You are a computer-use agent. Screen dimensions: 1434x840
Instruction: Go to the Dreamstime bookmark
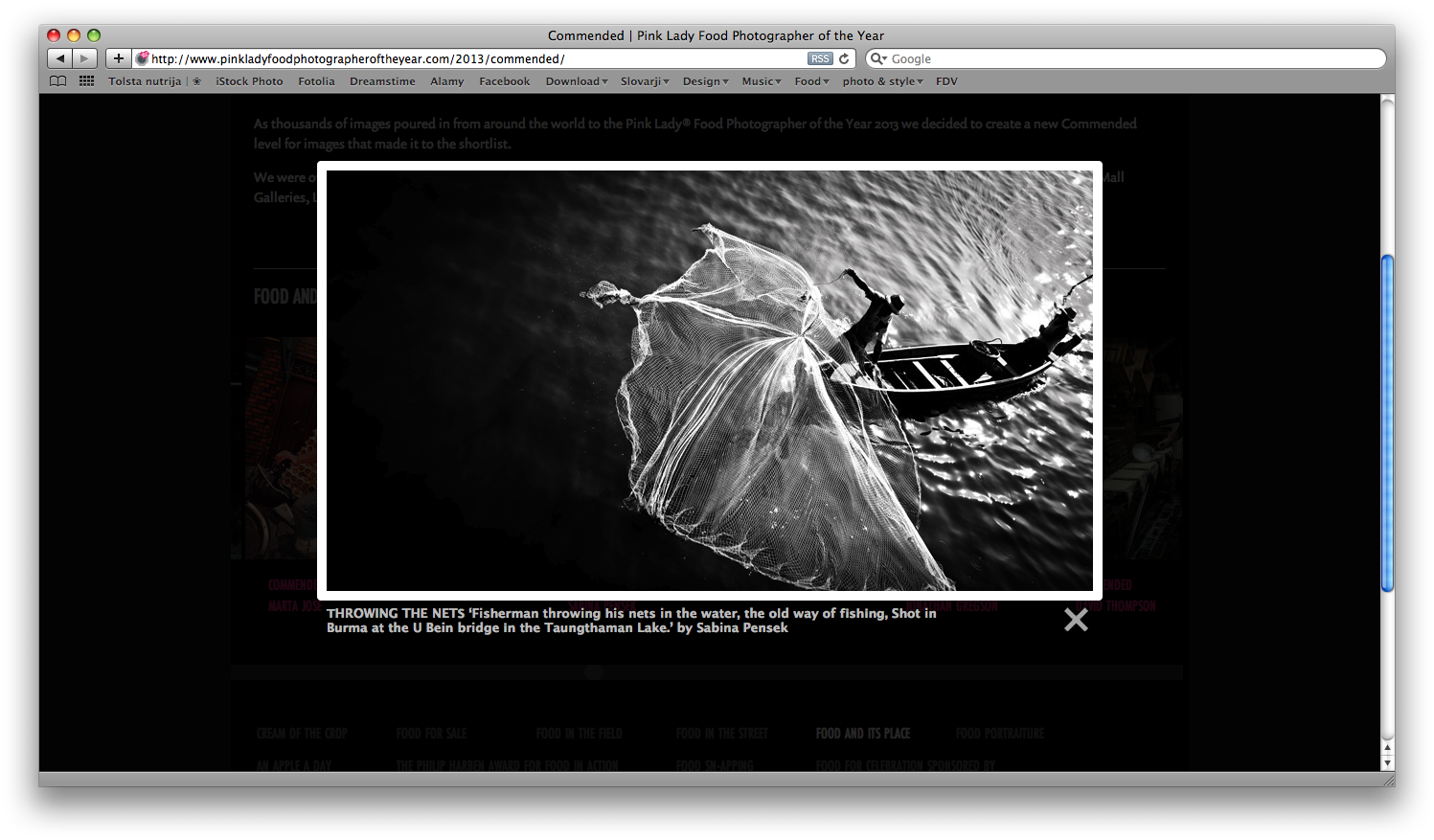pyautogui.click(x=382, y=81)
